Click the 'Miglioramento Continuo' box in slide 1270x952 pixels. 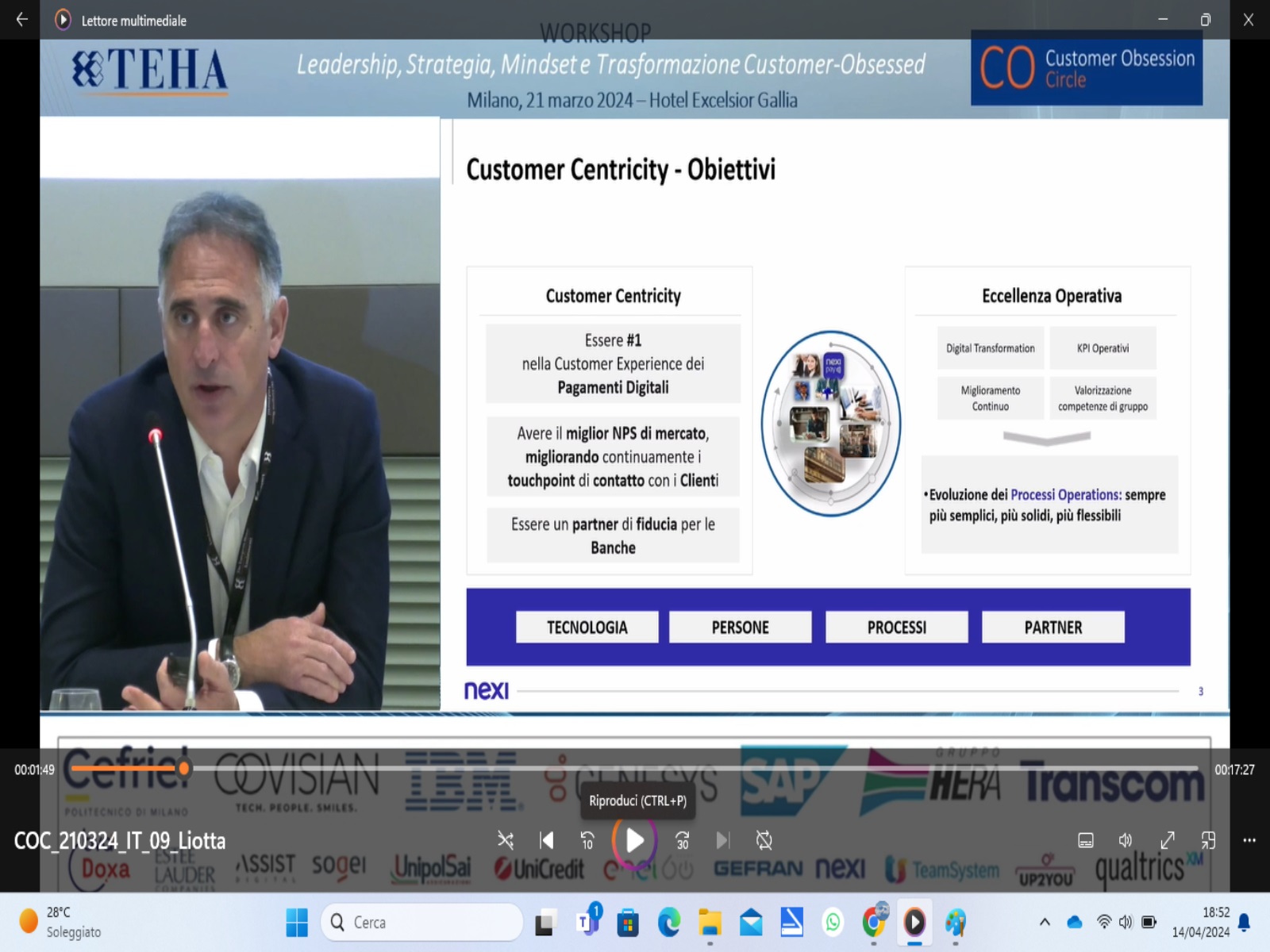tap(991, 397)
